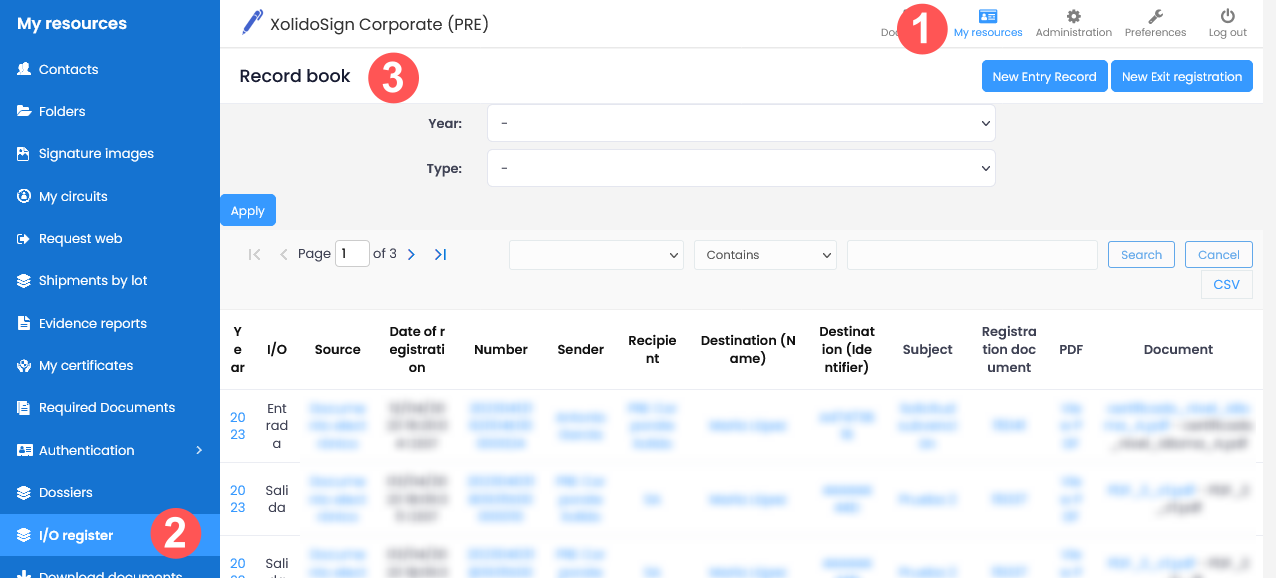Go to the previous page arrow
This screenshot has width=1276, height=578.
[283, 254]
